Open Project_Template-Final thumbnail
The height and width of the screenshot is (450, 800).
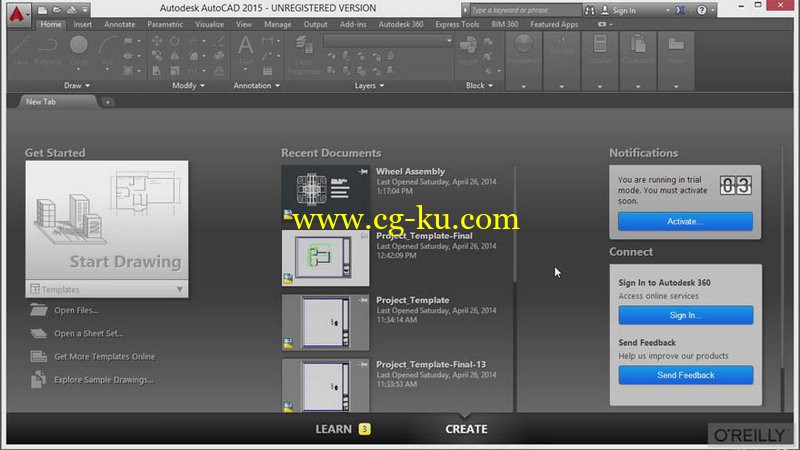326,258
